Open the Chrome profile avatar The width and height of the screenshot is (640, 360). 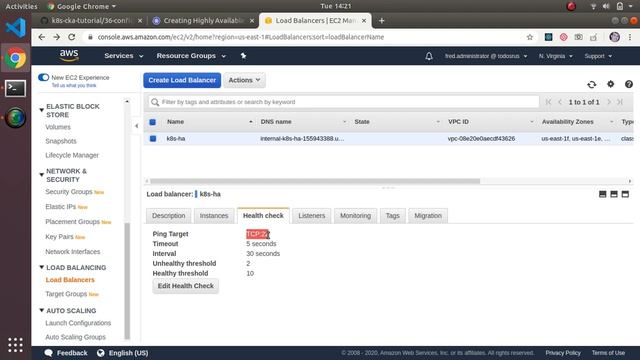(x=614, y=37)
